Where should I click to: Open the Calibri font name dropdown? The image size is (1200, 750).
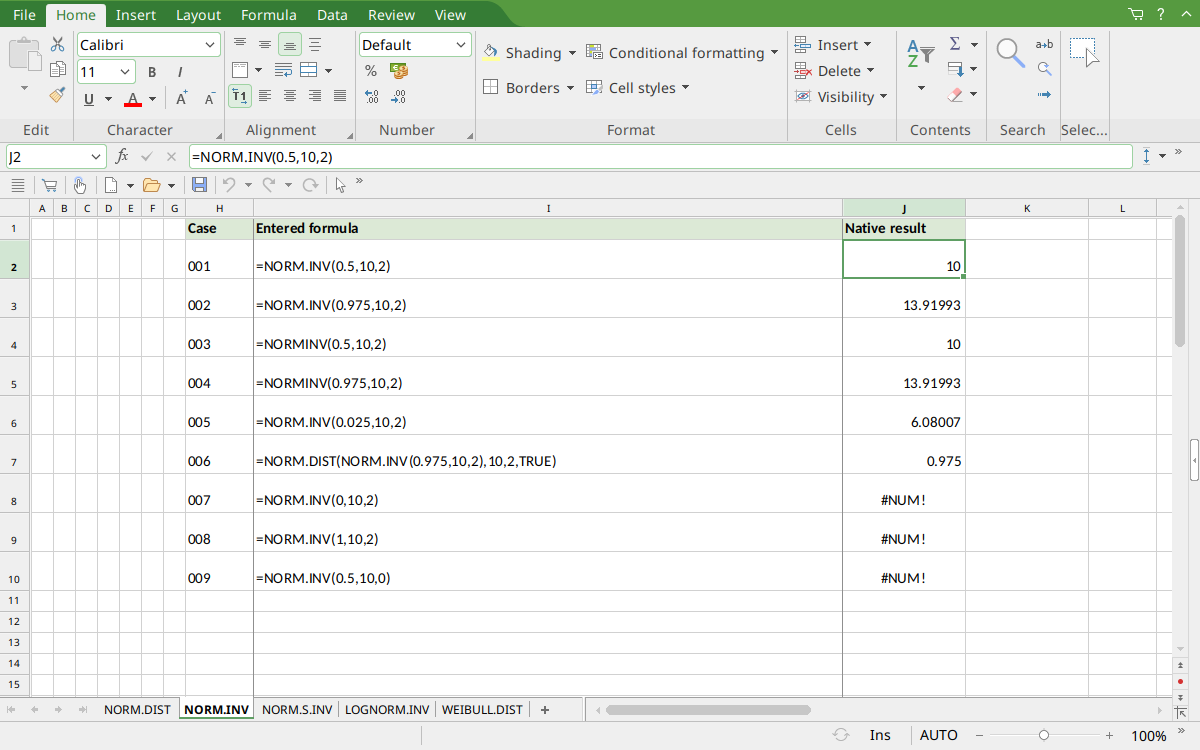(210, 45)
